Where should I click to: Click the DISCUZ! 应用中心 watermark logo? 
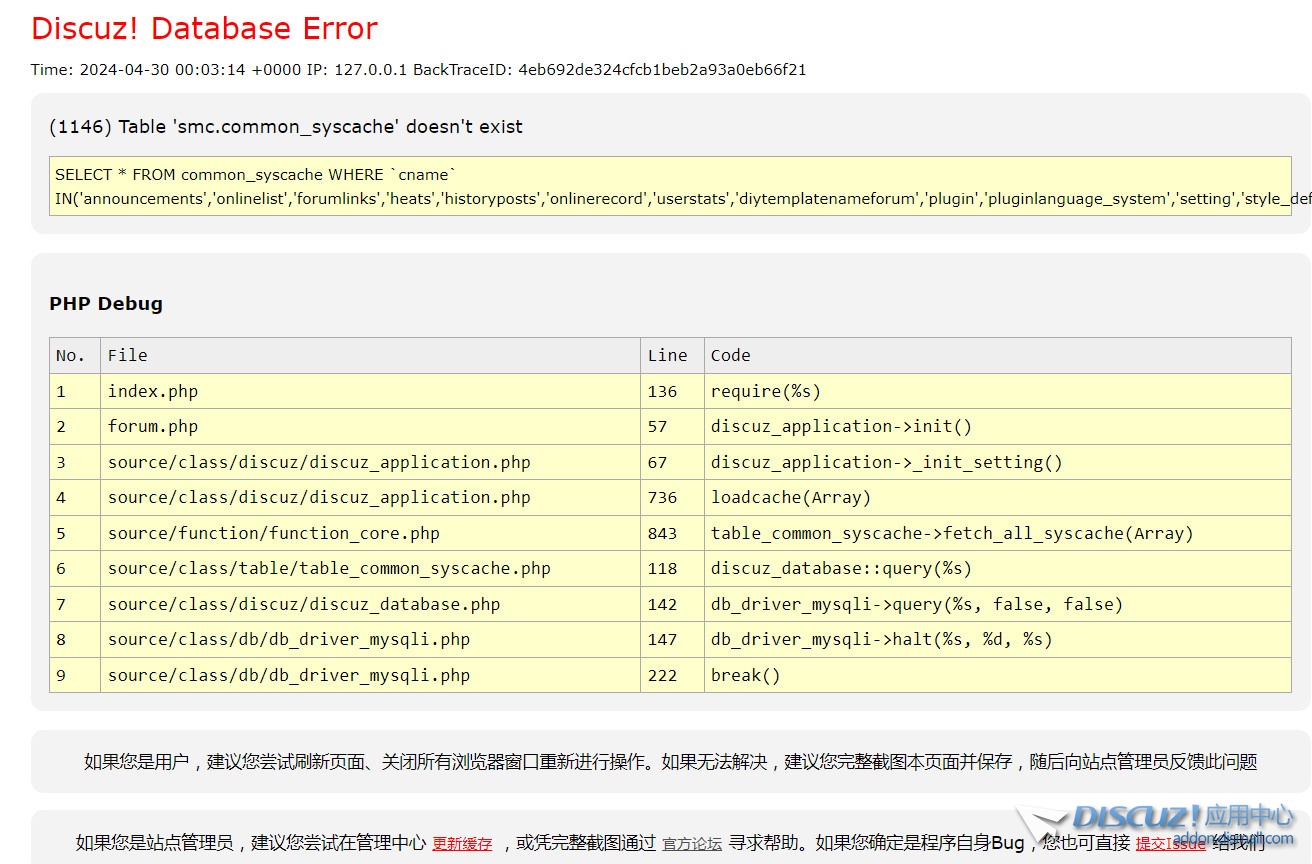(1182, 817)
